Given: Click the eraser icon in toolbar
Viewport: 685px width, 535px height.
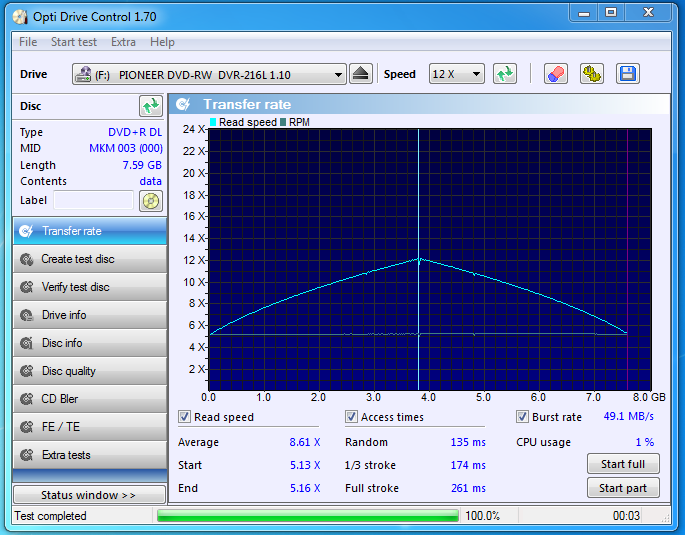Looking at the screenshot, I should tap(556, 74).
